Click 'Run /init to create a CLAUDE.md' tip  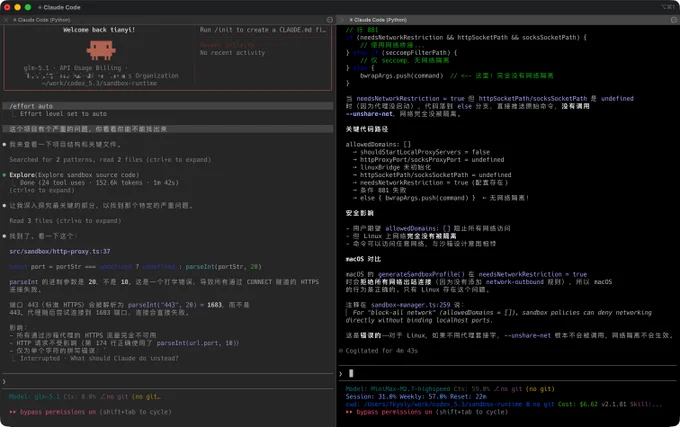pyautogui.click(x=263, y=30)
